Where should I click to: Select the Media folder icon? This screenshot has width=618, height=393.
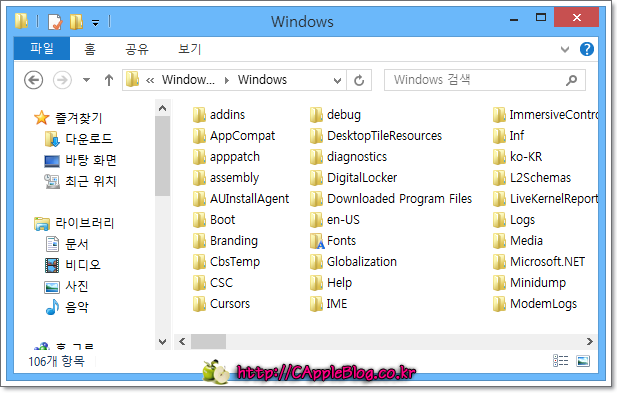[x=499, y=241]
